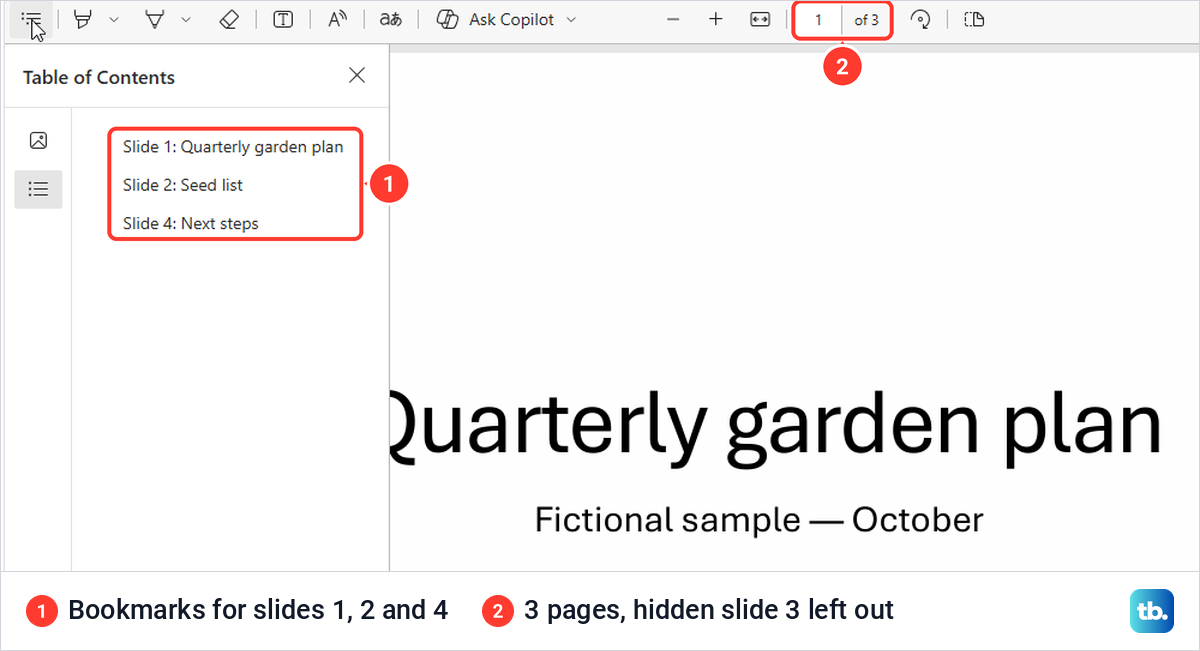Rotate the document
Screen dimensions: 1200x651
(x=921, y=20)
